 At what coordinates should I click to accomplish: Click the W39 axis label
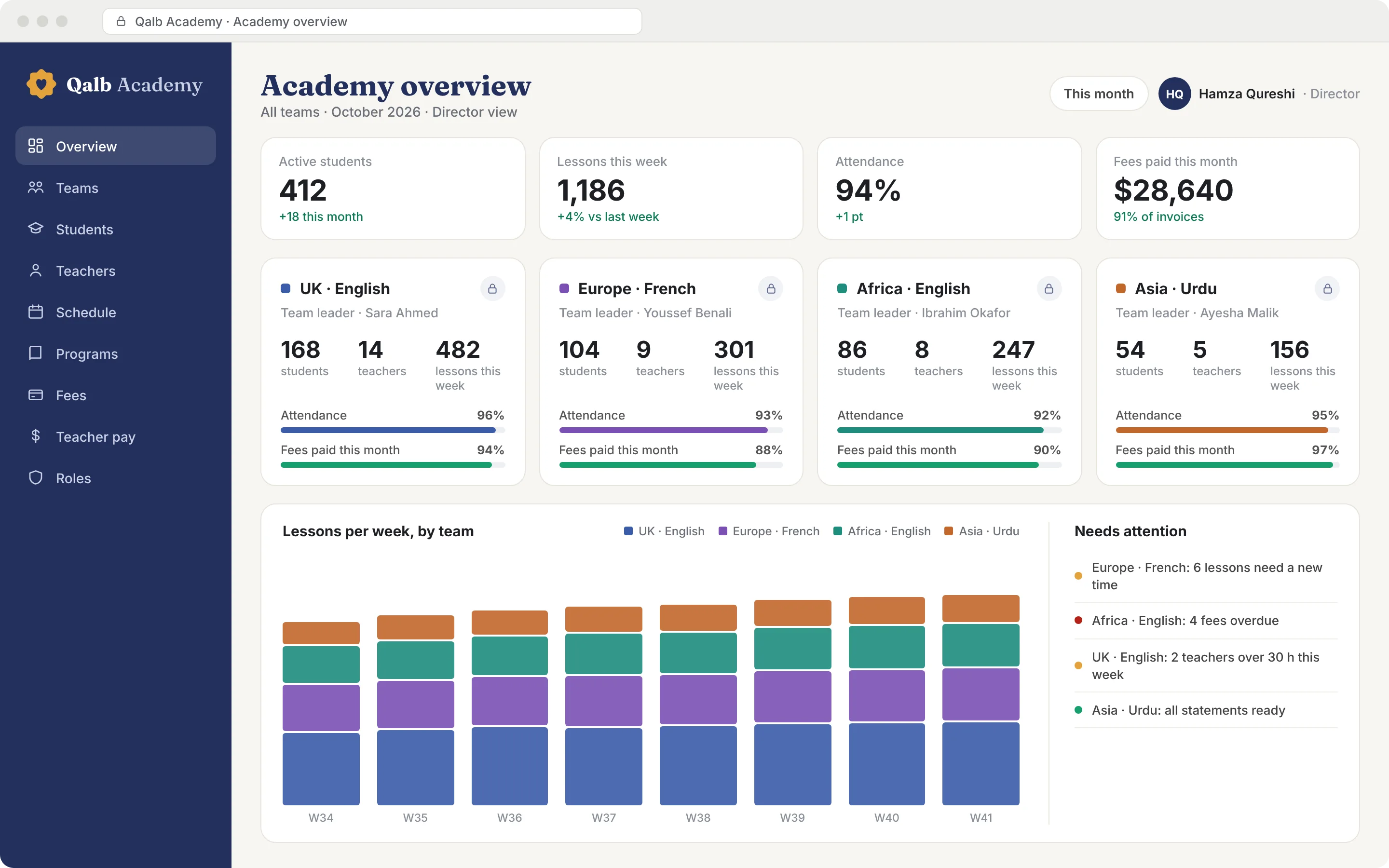click(x=792, y=817)
